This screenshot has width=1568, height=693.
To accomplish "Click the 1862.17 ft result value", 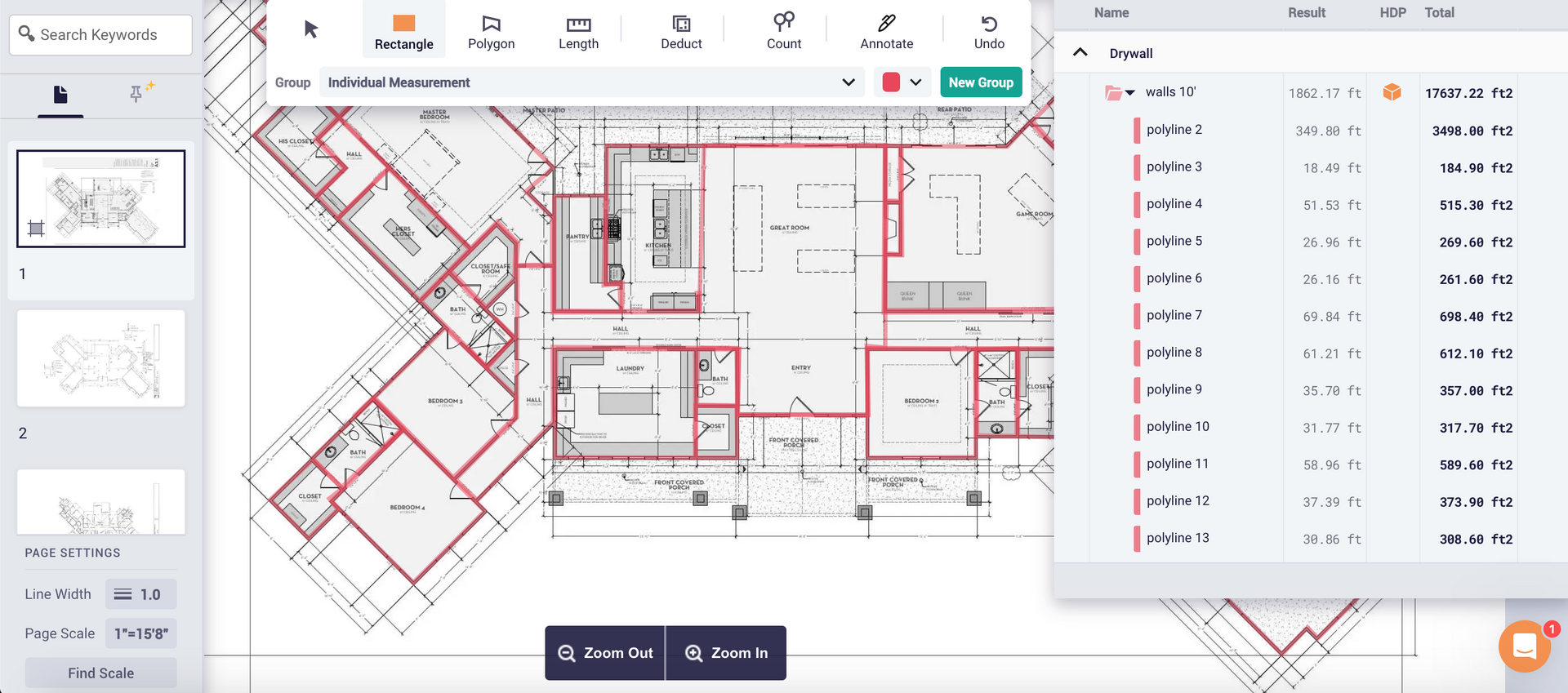I will tap(1325, 93).
